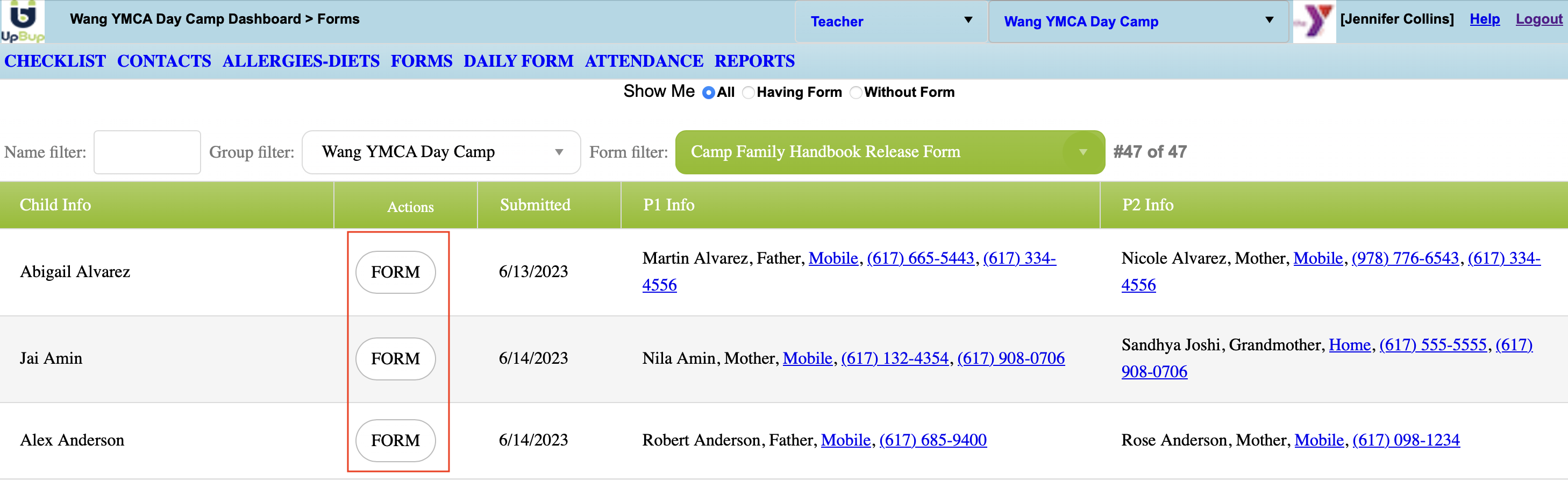Focus the Name filter input field

pyautogui.click(x=147, y=152)
